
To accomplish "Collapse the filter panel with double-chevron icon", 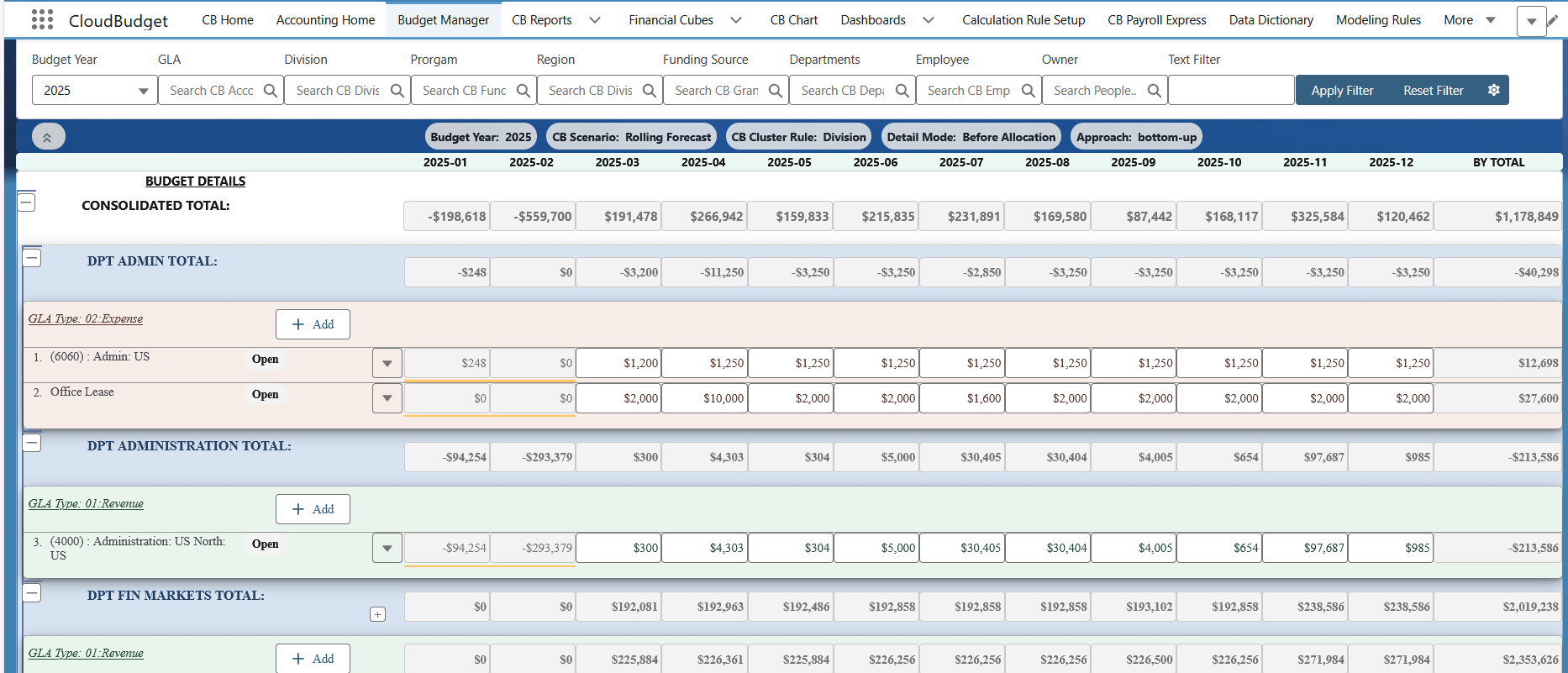I will click(x=48, y=137).
